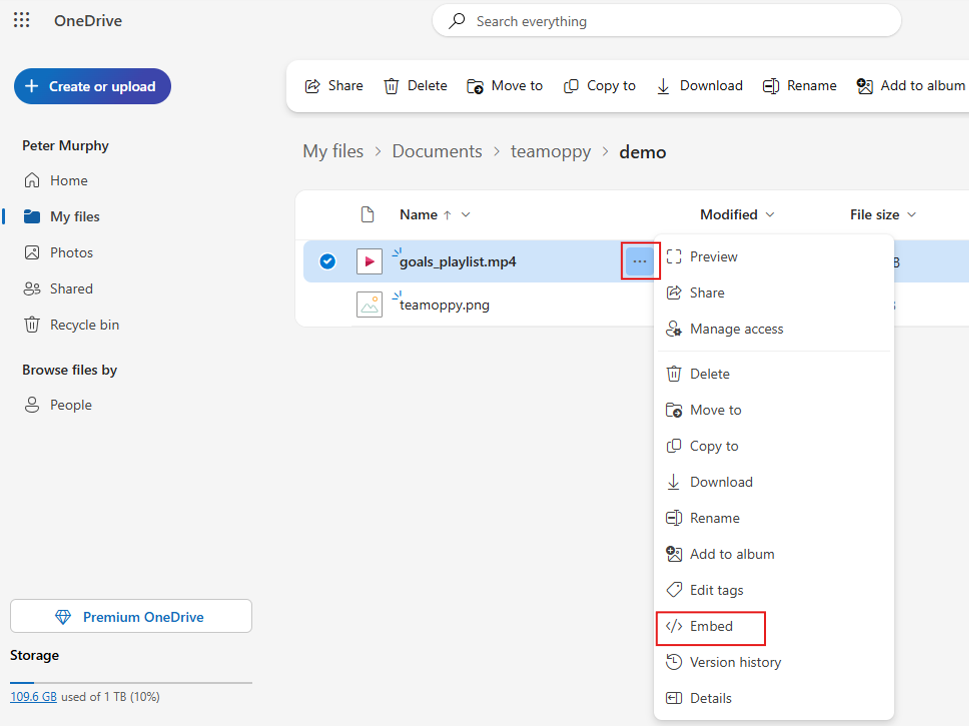Click the Create or upload button
This screenshot has width=969, height=726.
click(92, 86)
